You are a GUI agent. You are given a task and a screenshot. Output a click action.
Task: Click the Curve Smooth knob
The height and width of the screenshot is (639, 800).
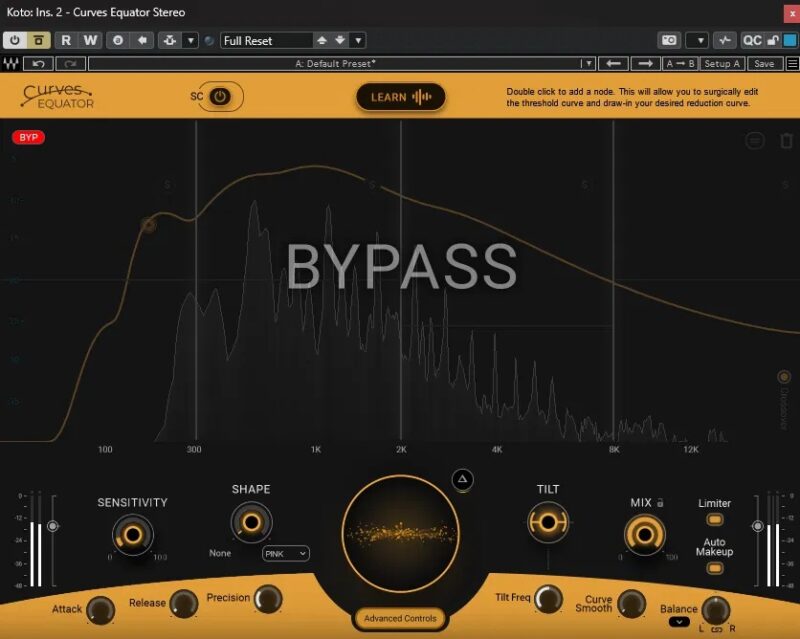point(632,603)
